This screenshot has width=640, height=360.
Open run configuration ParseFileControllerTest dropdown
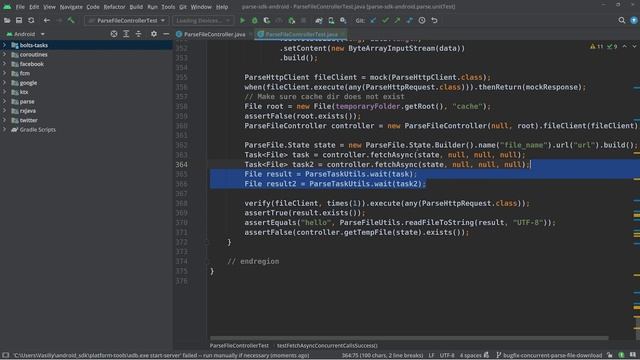tap(127, 20)
